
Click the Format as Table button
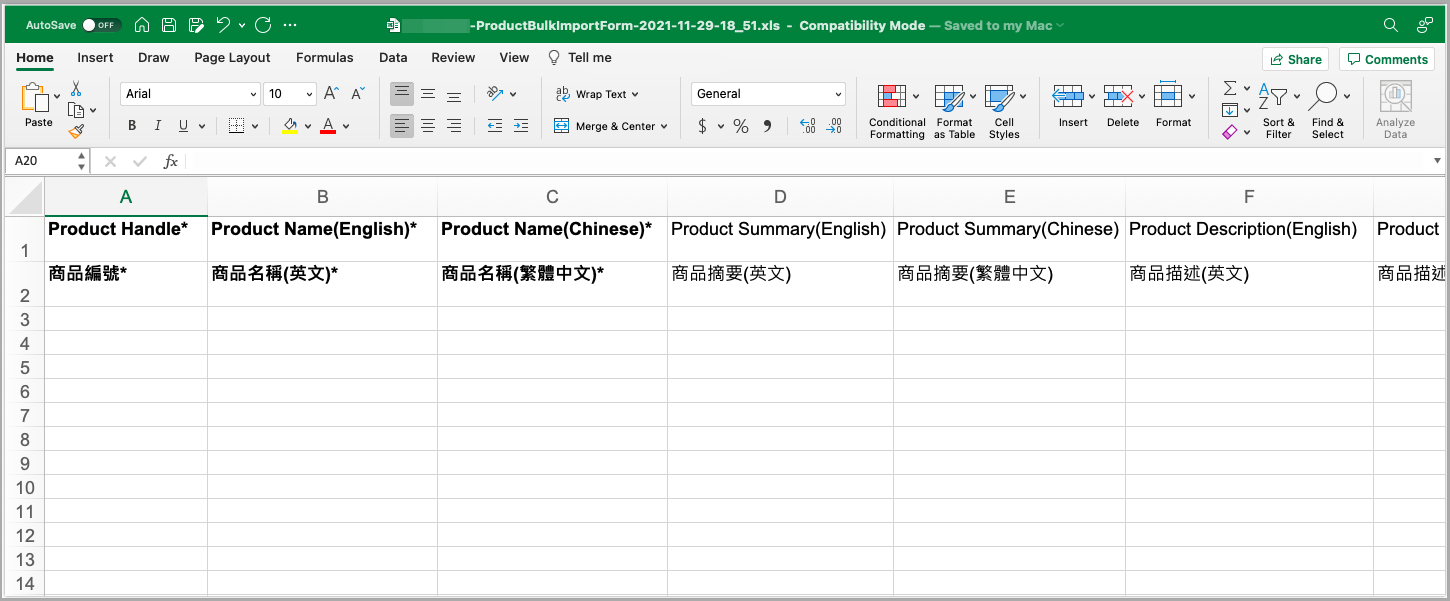click(x=954, y=110)
